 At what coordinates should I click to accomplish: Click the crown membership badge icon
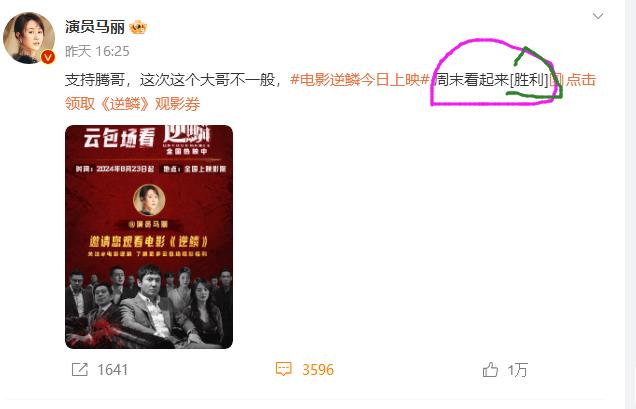138,27
